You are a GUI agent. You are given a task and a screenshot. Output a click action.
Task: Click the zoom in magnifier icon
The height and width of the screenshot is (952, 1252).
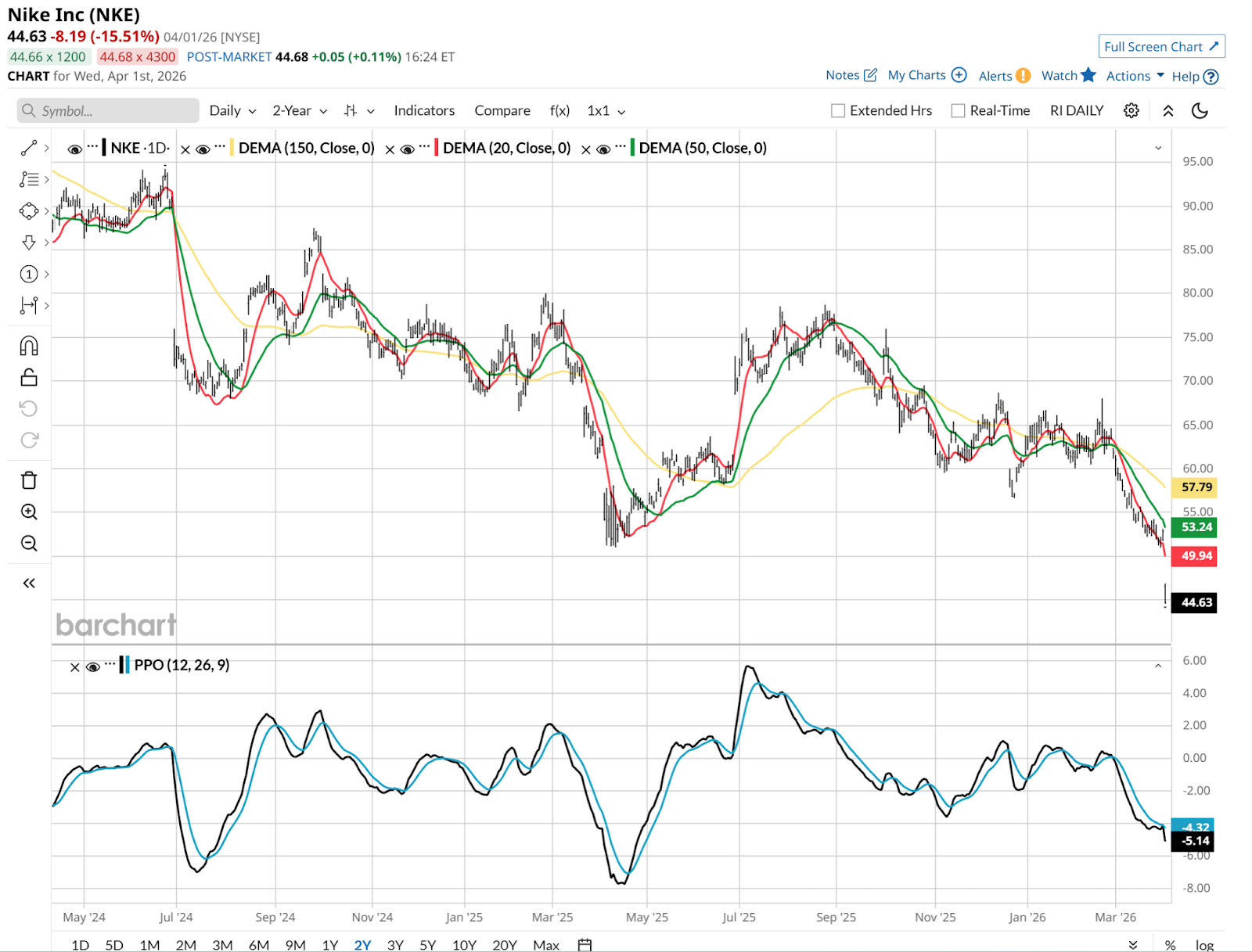tap(29, 512)
